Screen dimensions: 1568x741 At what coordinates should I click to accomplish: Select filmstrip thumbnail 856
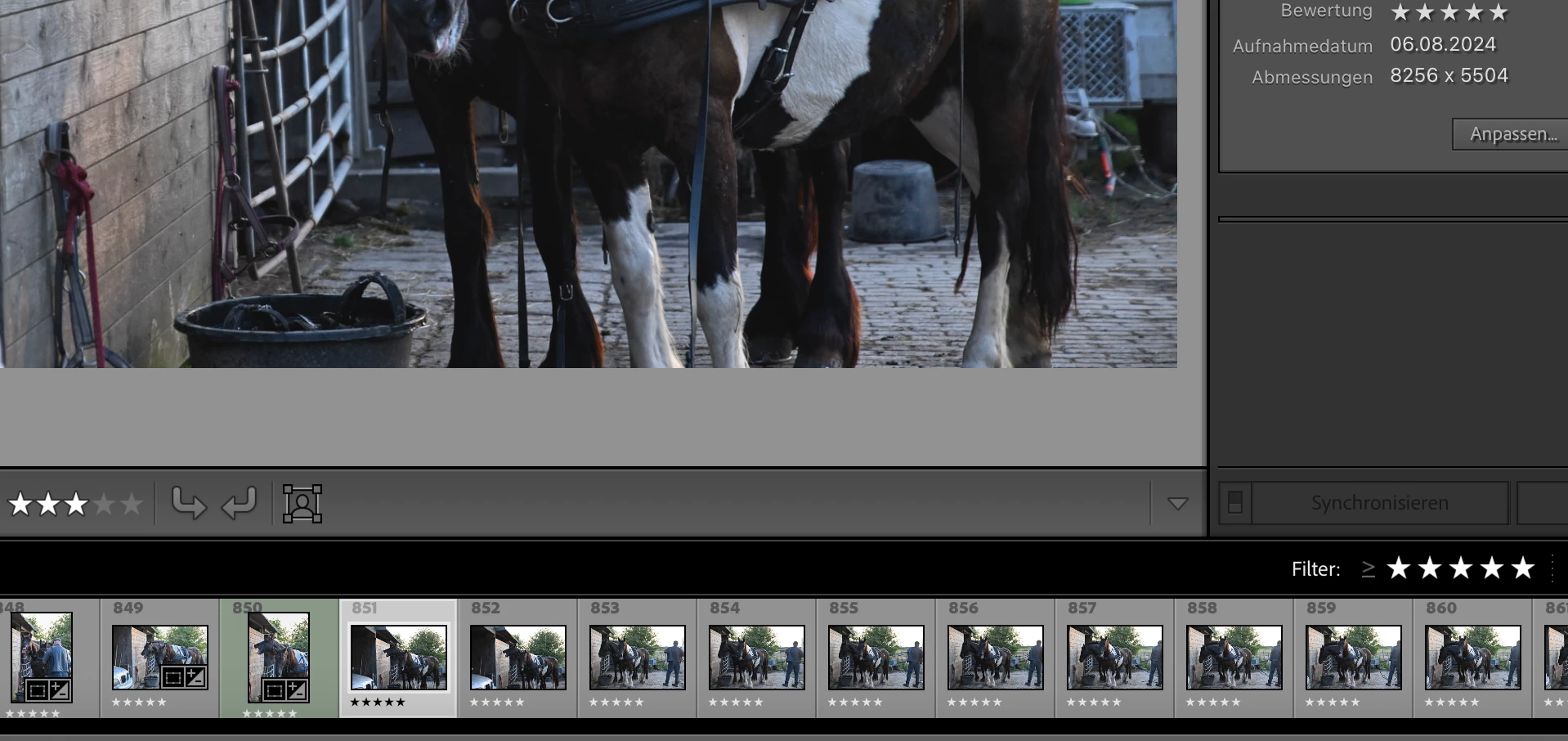tap(995, 658)
